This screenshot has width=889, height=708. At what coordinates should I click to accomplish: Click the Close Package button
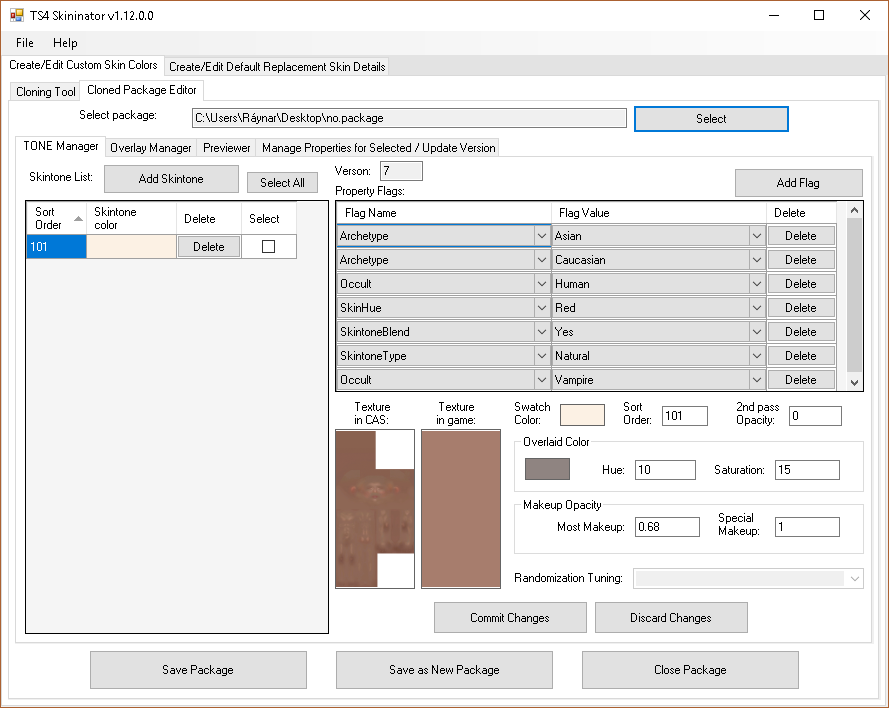point(691,670)
